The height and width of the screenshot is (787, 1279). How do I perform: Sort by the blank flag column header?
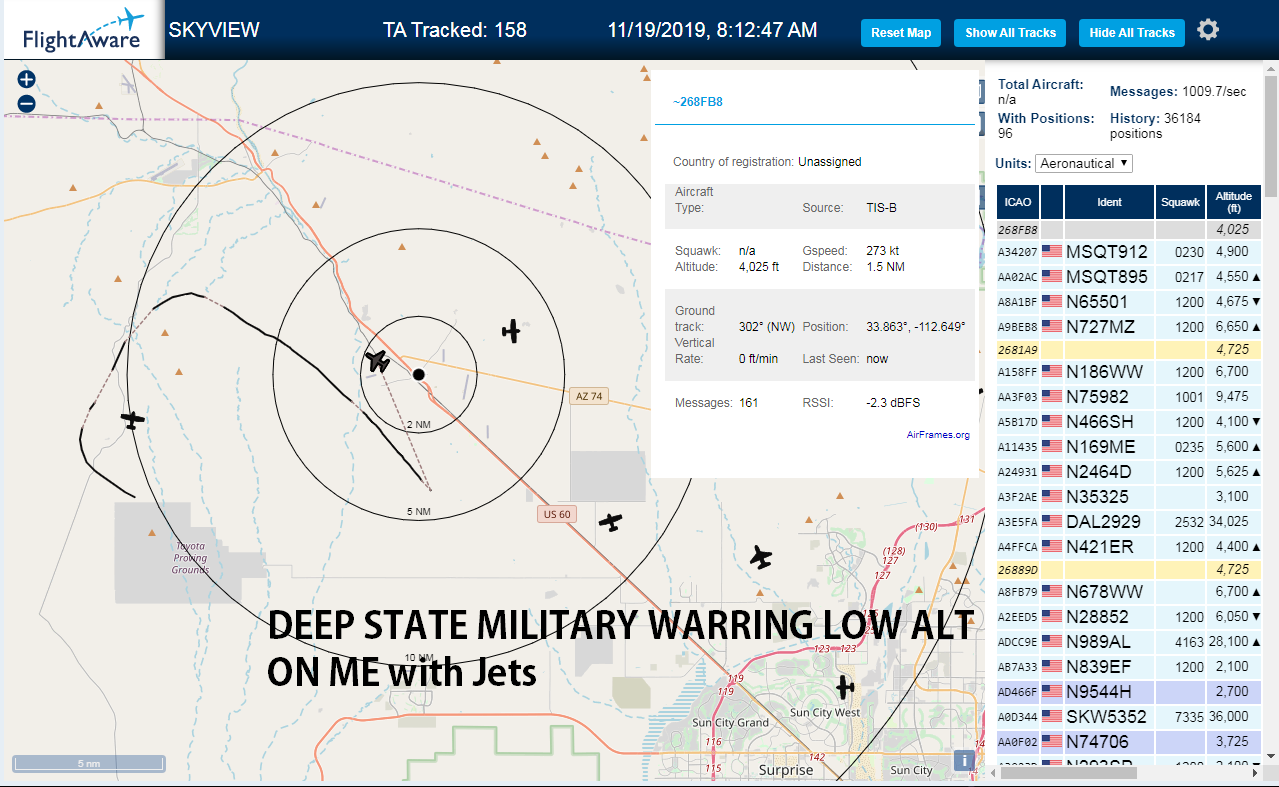[1052, 202]
